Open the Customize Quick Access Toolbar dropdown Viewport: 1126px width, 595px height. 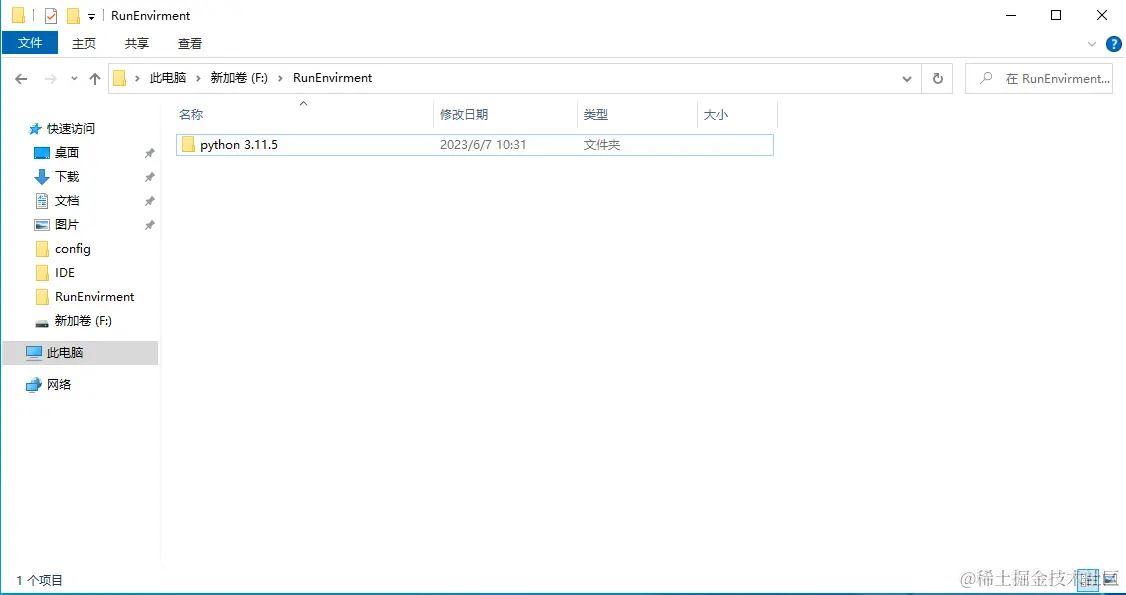(91, 17)
